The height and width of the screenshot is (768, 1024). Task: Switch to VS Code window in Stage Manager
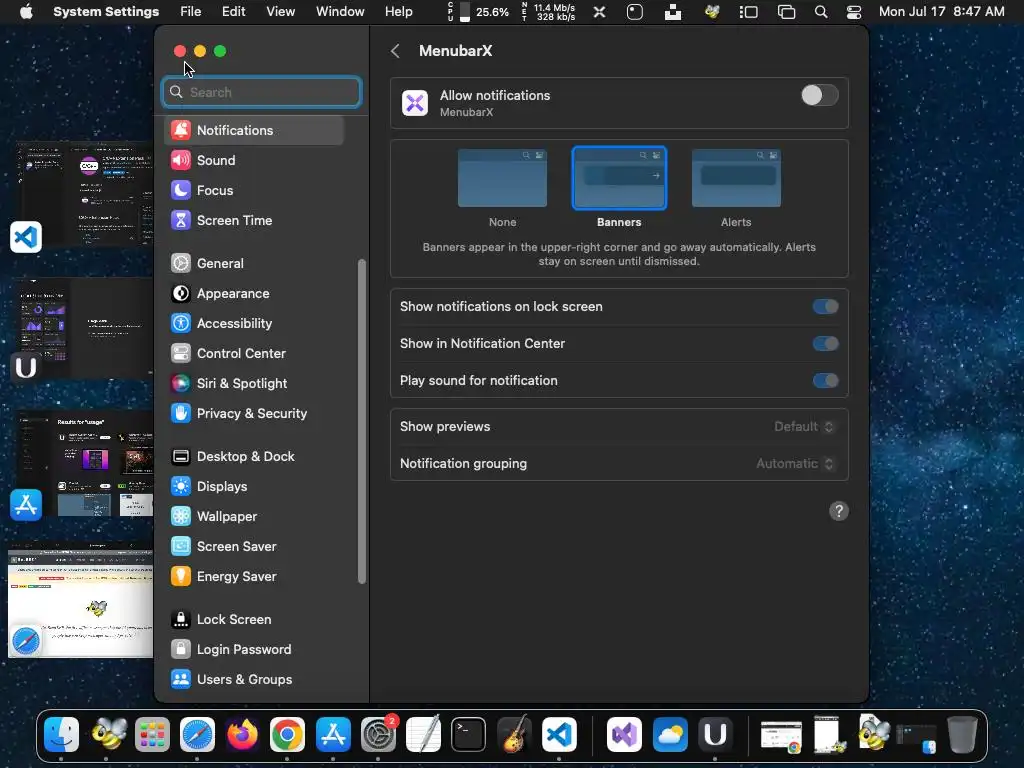tap(84, 195)
